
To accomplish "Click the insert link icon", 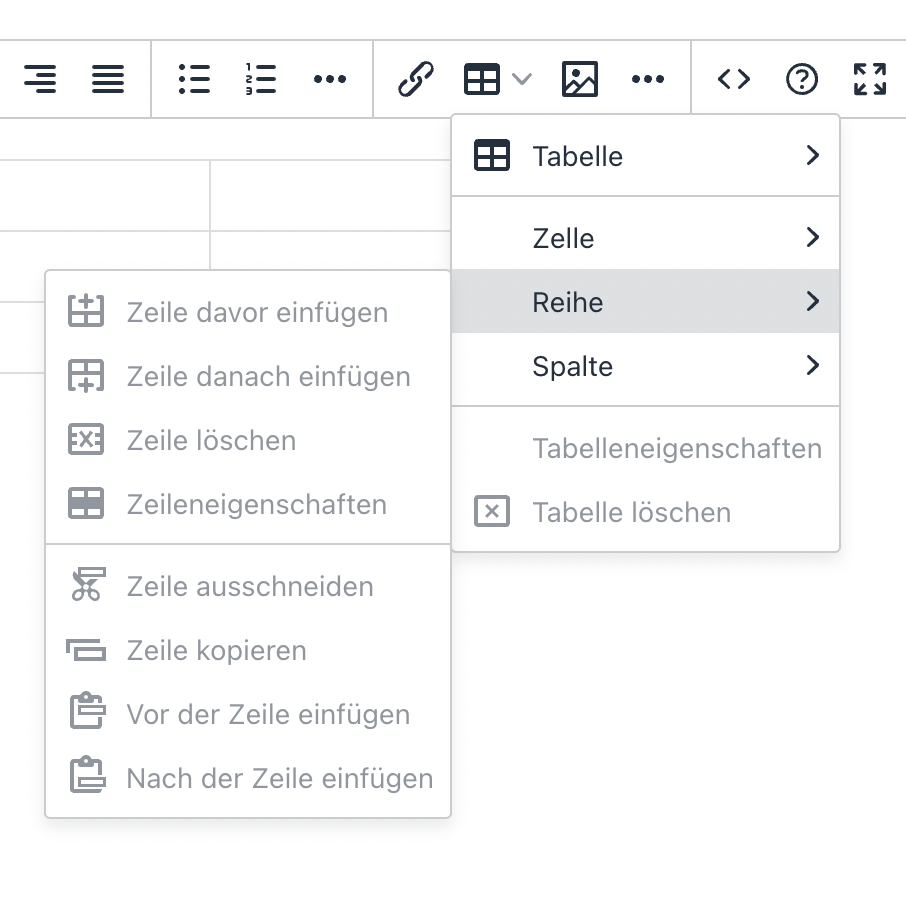I will [415, 79].
